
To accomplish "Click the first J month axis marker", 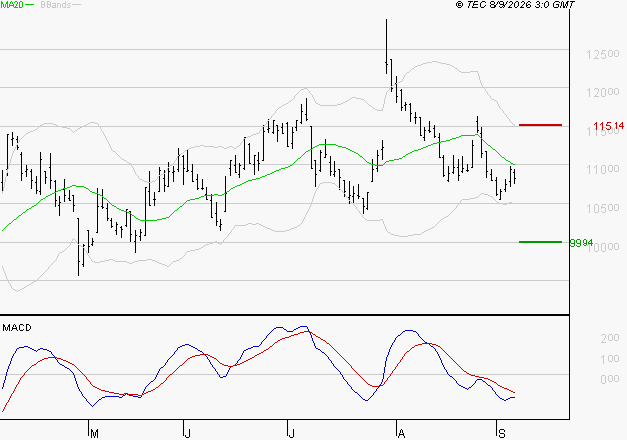I will pyautogui.click(x=187, y=433).
